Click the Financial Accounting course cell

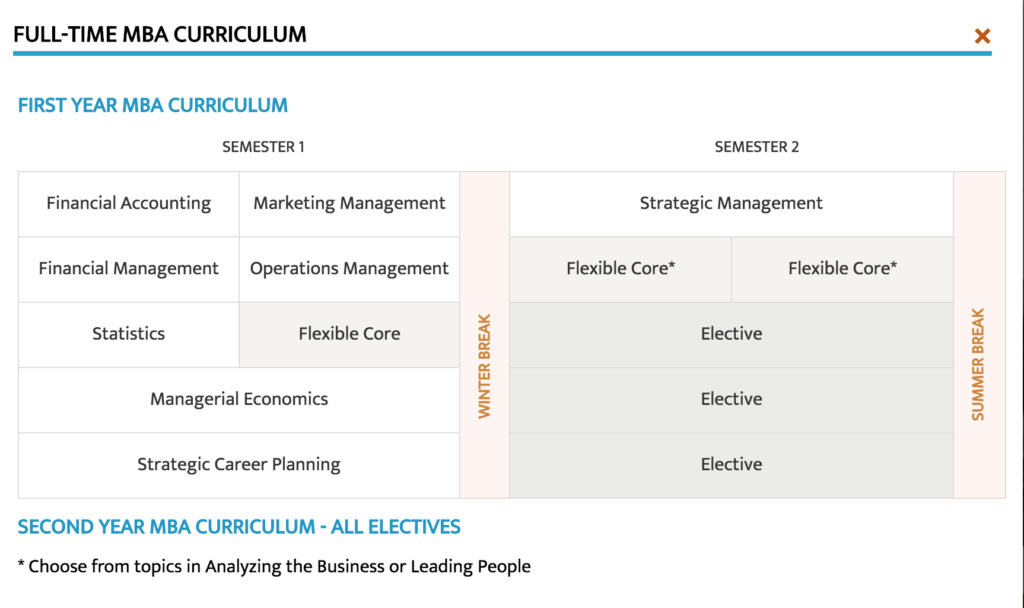129,204
